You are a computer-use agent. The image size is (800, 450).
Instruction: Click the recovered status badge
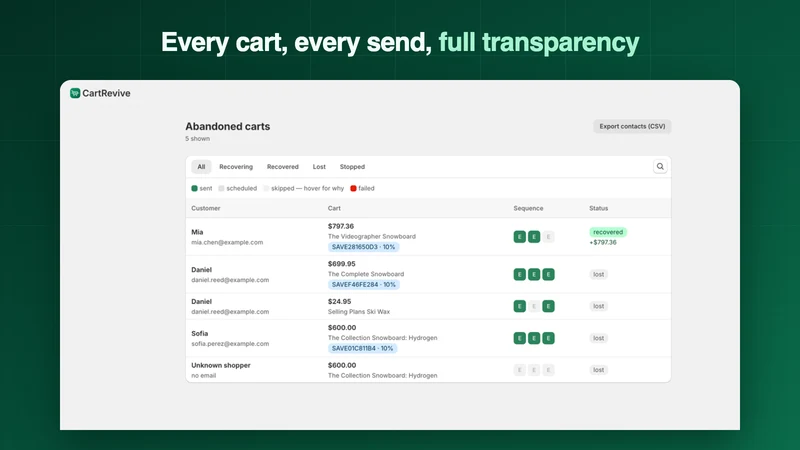tap(608, 232)
